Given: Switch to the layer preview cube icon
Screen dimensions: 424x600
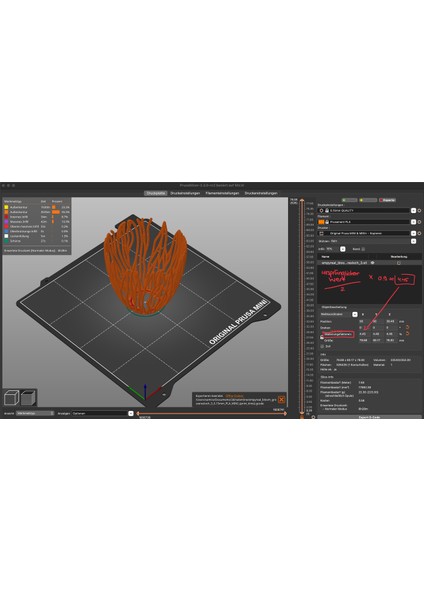Looking at the screenshot, I should pyautogui.click(x=28, y=398).
